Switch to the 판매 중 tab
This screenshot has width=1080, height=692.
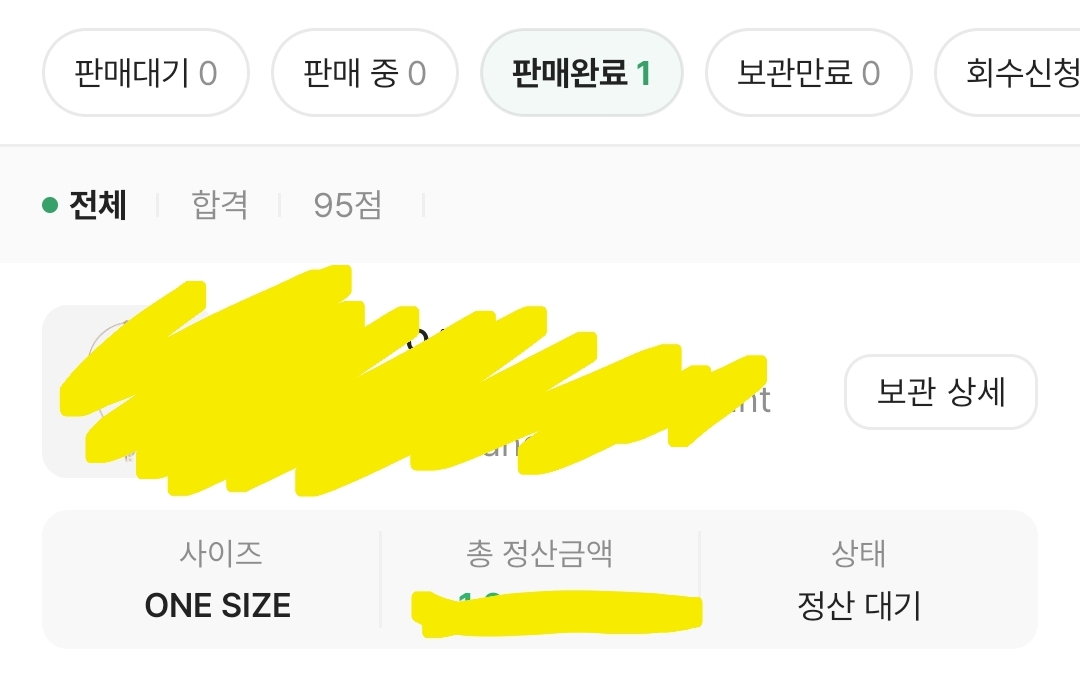364,73
